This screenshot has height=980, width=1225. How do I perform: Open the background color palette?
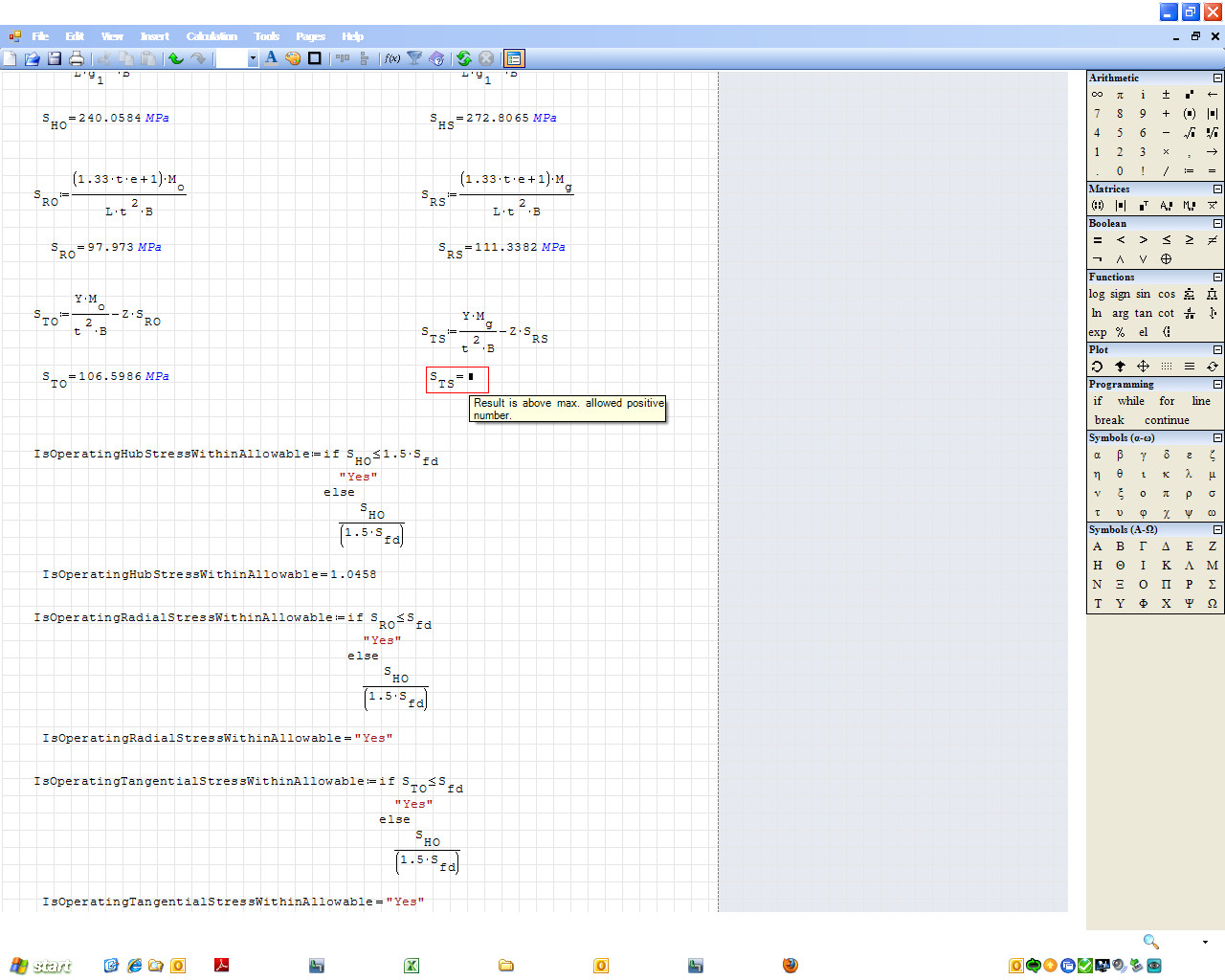293,58
